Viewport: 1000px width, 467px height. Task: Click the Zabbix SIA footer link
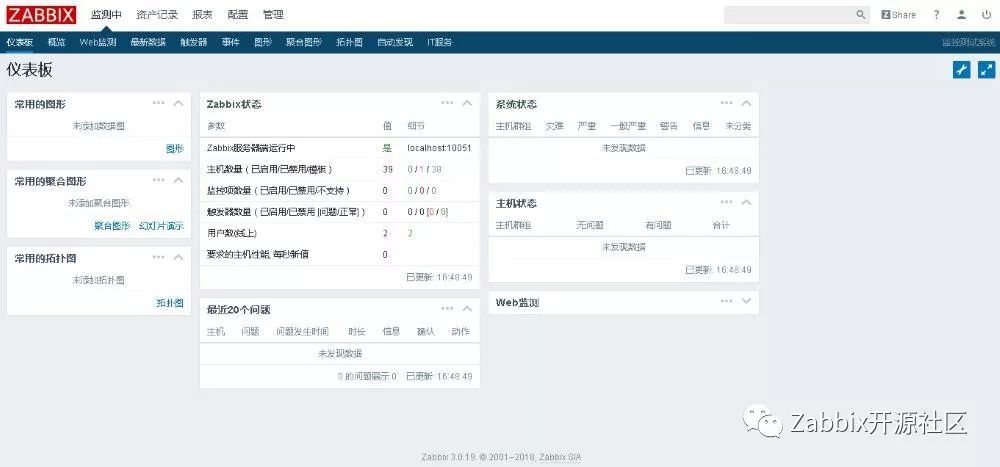[560, 457]
